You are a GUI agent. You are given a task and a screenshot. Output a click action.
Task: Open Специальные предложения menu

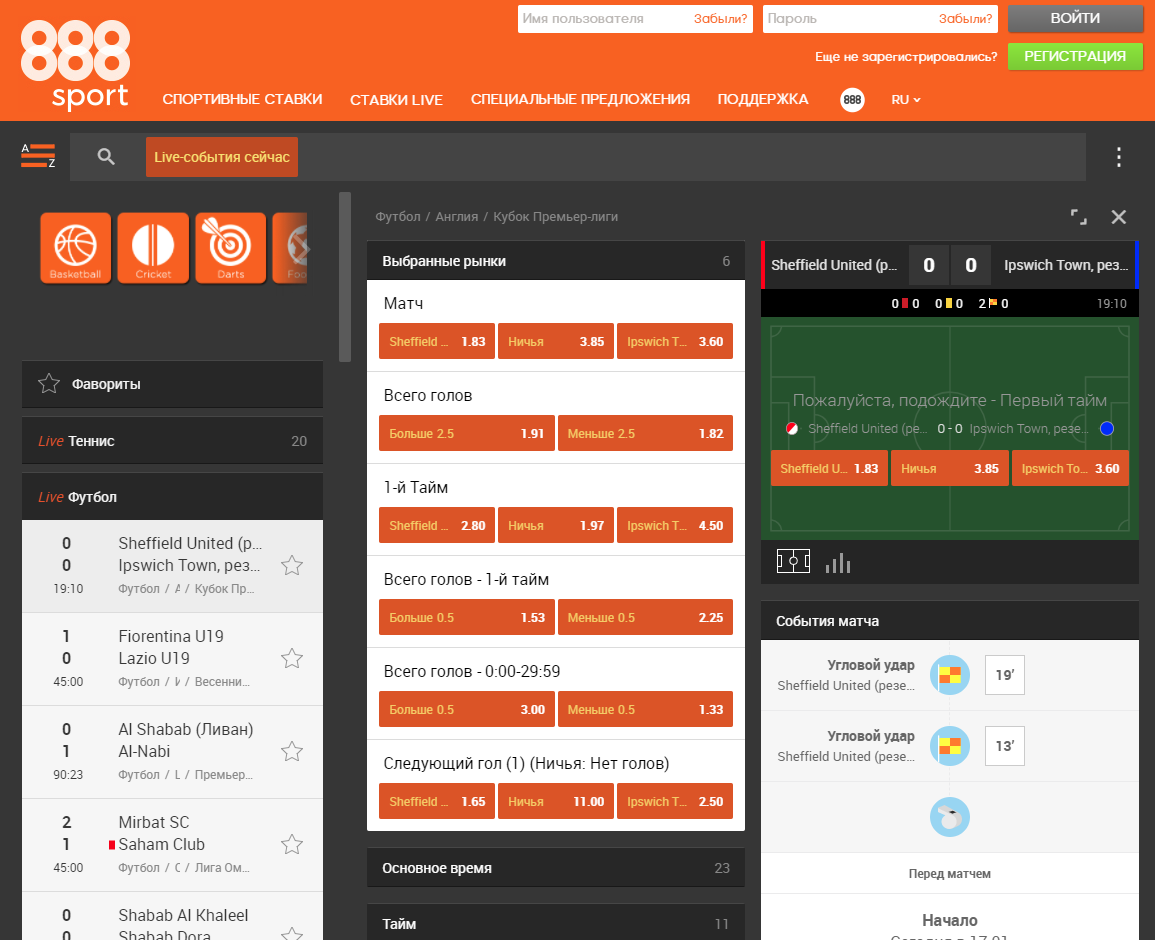tap(580, 99)
